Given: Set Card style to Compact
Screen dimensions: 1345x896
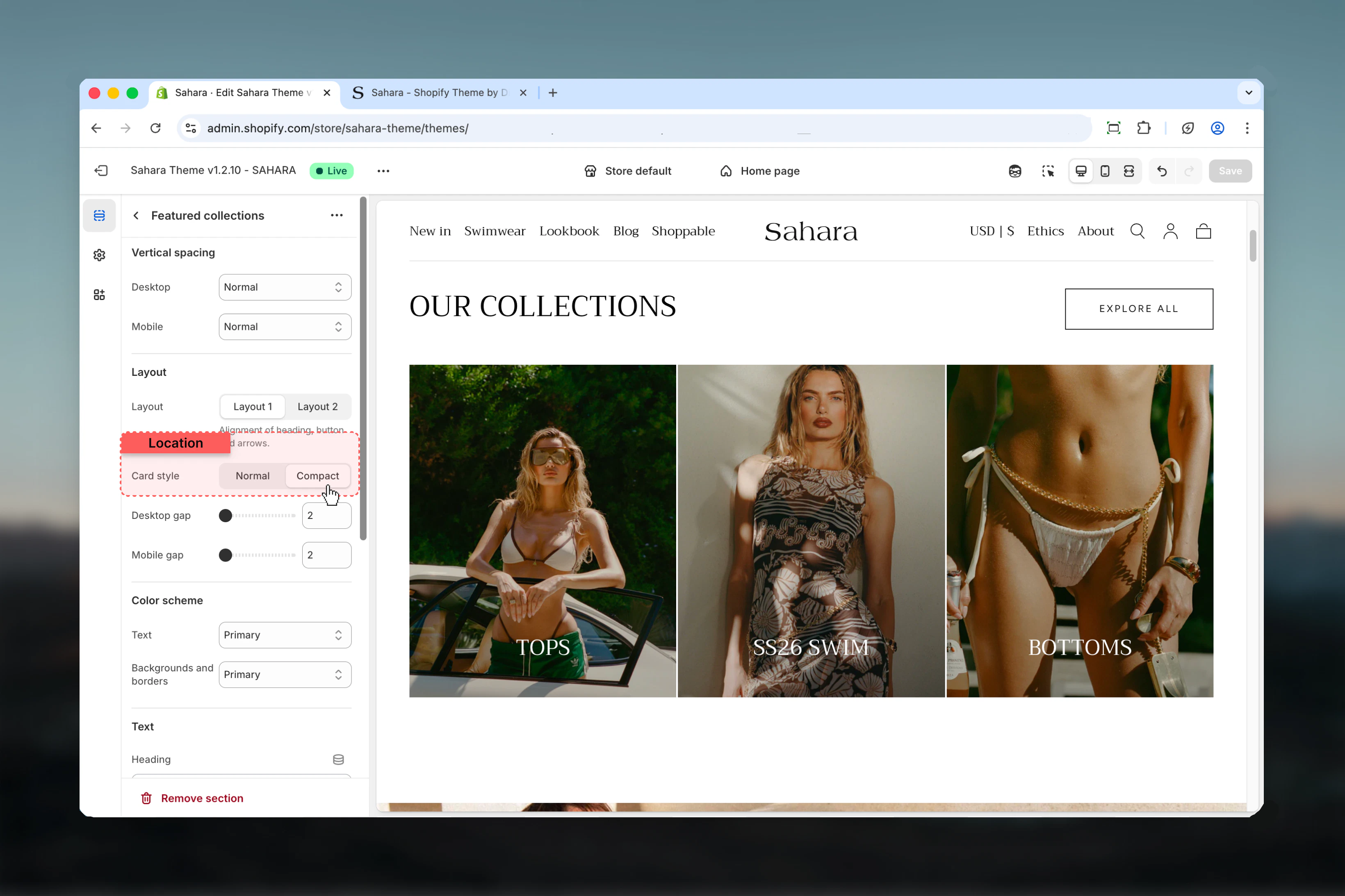Looking at the screenshot, I should click(x=318, y=476).
